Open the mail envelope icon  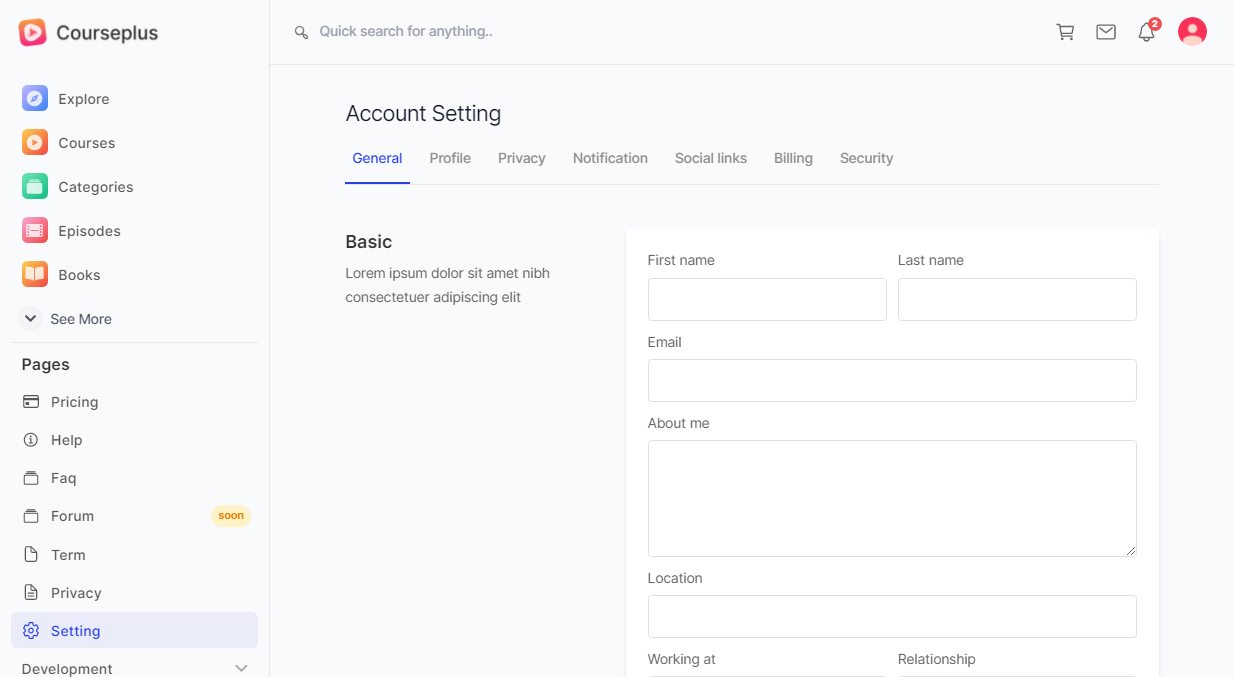tap(1106, 32)
